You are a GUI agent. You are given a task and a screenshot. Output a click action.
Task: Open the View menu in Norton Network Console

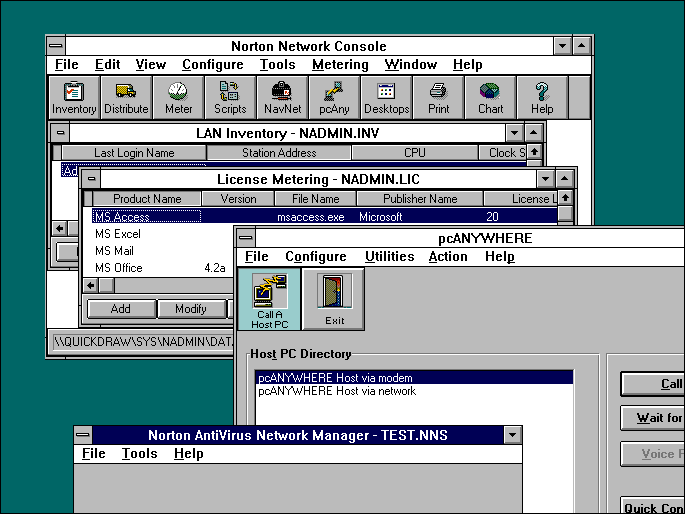click(150, 65)
